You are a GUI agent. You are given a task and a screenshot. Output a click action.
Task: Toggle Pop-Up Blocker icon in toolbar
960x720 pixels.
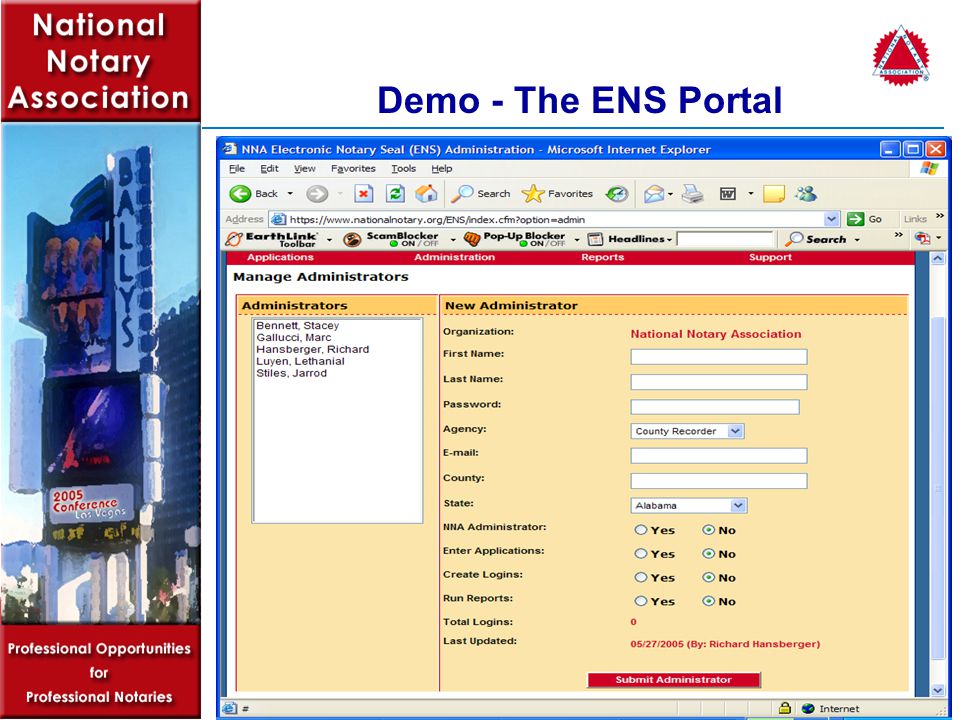pyautogui.click(x=471, y=239)
